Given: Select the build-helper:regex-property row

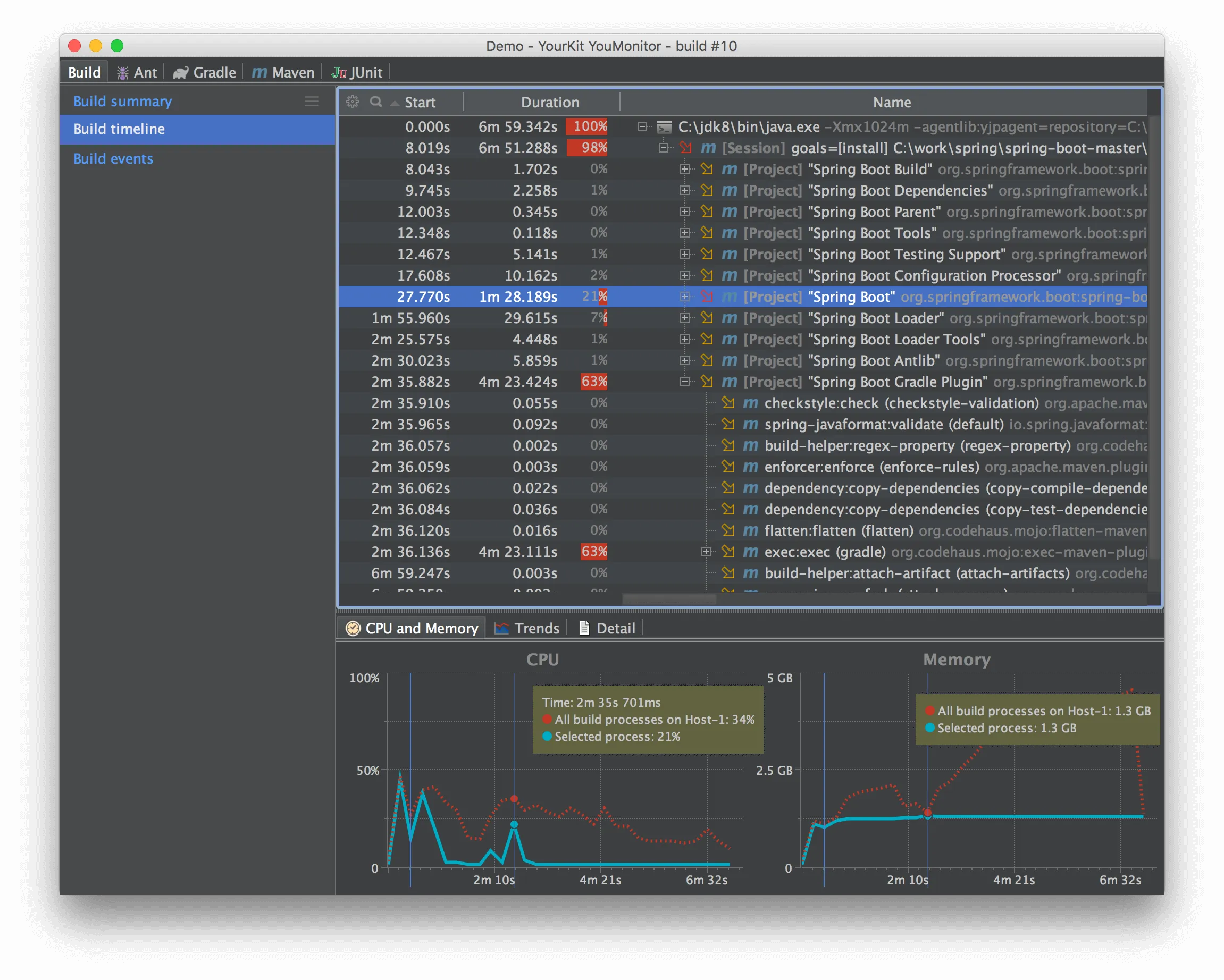Looking at the screenshot, I should pyautogui.click(x=743, y=445).
